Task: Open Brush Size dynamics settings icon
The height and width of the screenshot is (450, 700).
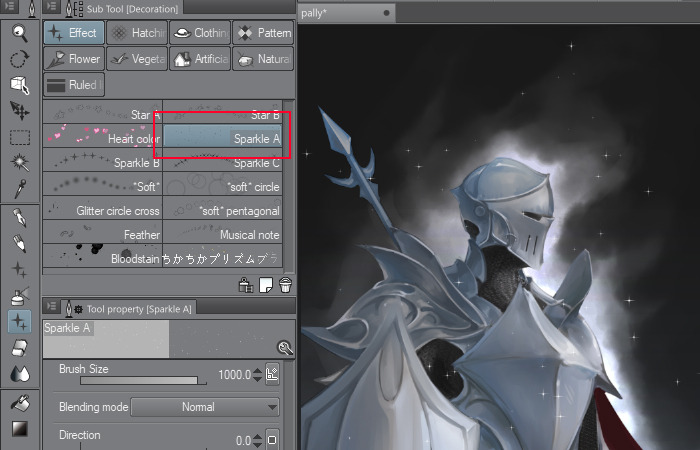Action: [x=272, y=374]
